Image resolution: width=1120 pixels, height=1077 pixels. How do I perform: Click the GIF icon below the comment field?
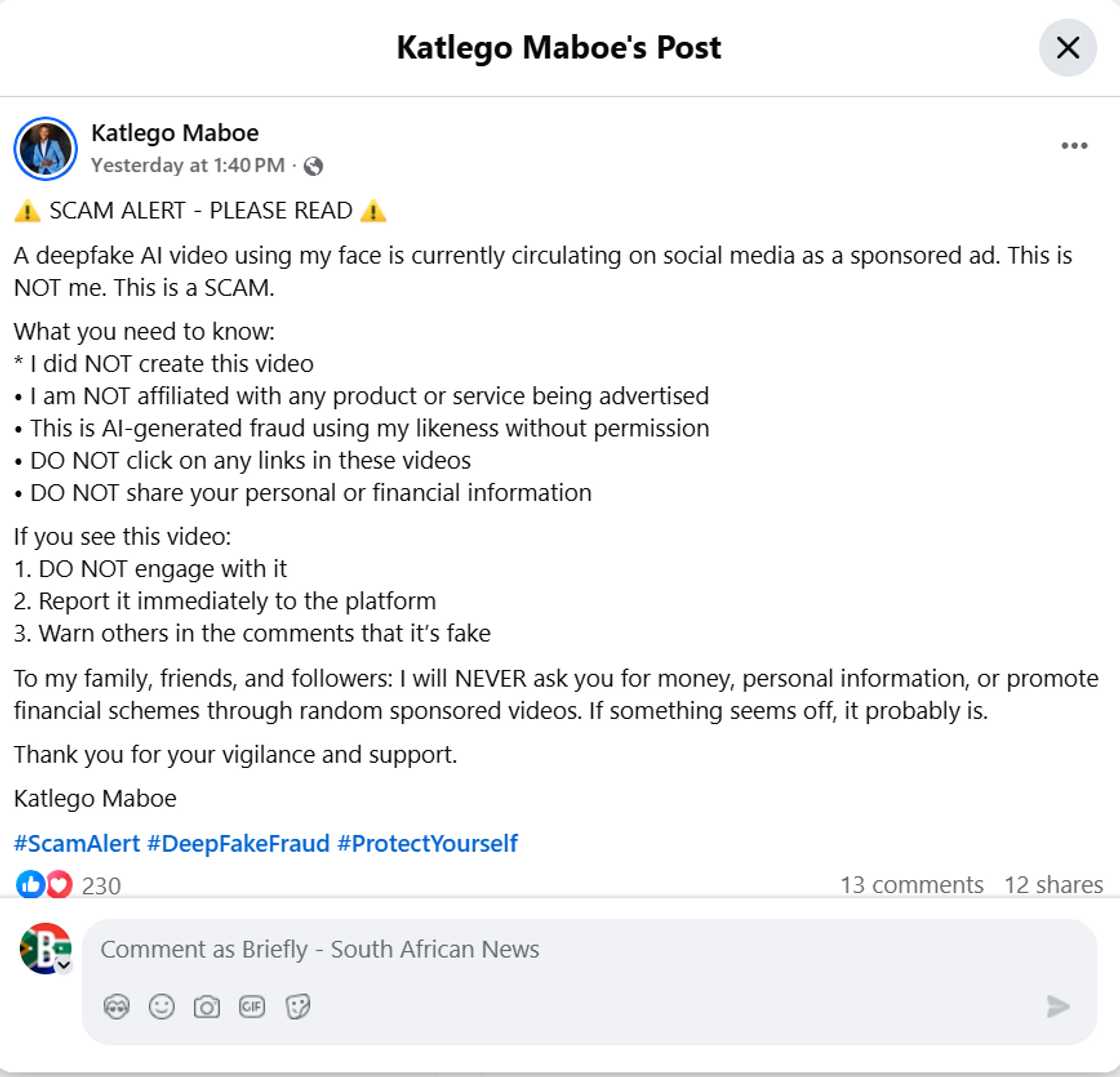click(252, 1007)
